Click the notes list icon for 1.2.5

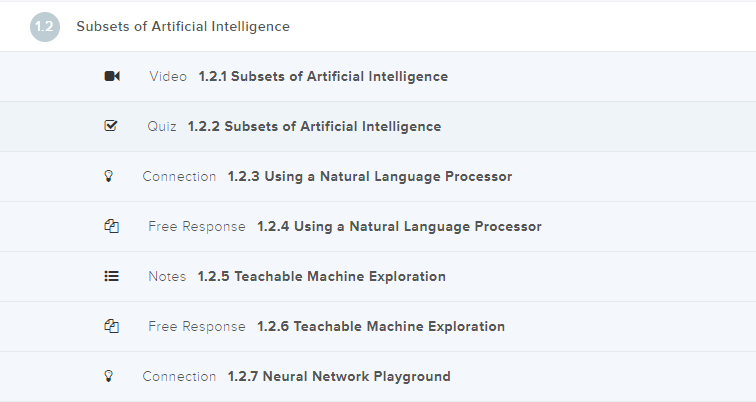click(x=112, y=277)
